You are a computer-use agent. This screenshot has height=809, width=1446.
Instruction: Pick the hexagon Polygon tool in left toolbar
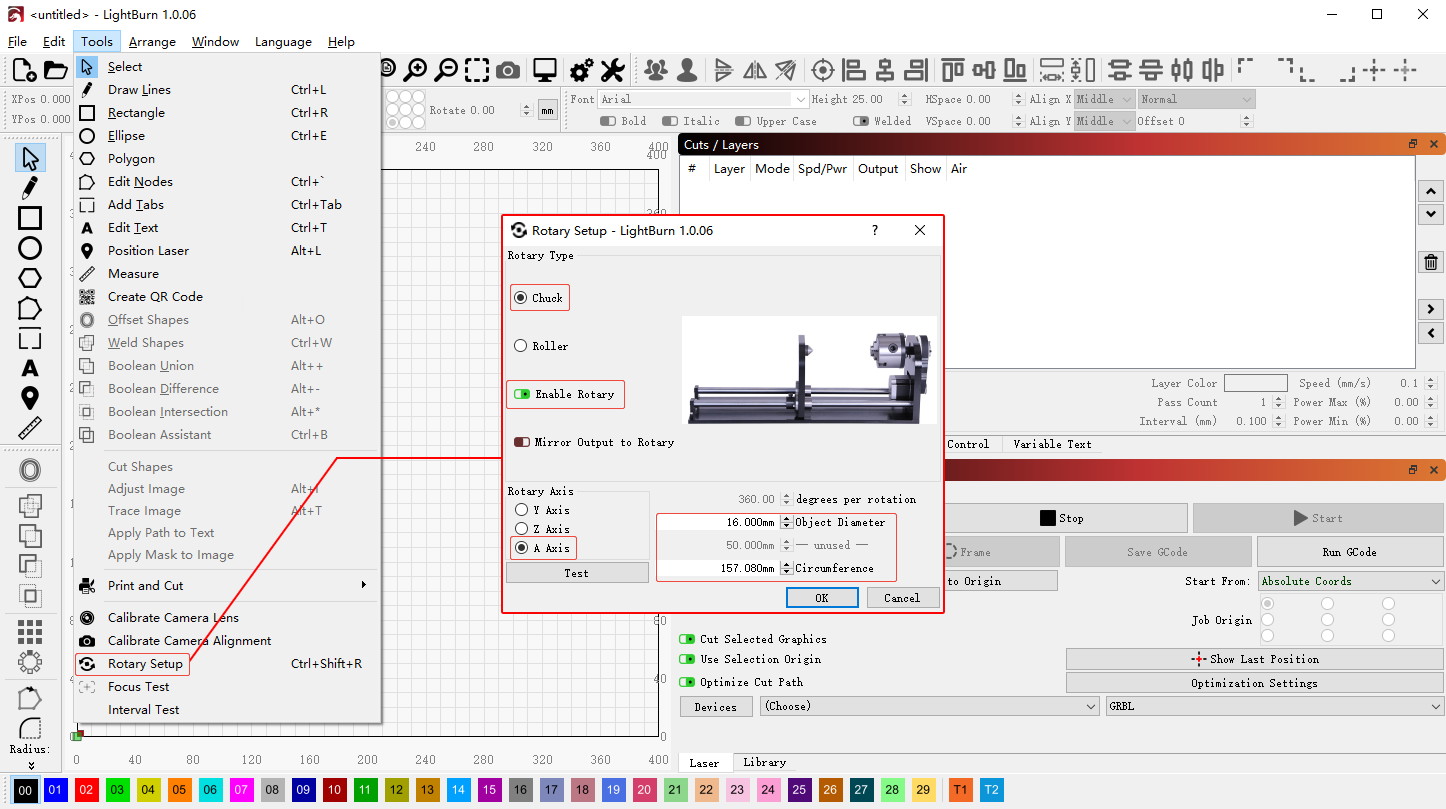click(30, 278)
